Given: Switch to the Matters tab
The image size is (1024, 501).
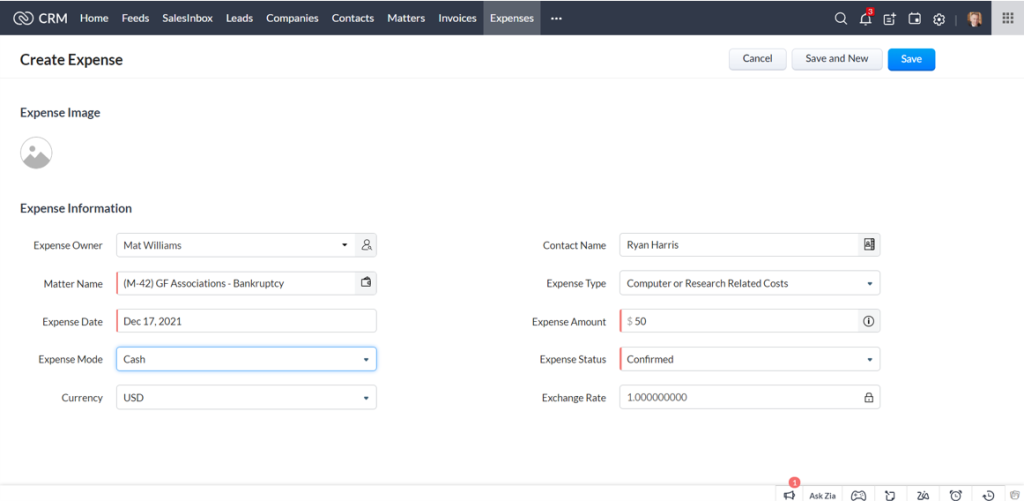Looking at the screenshot, I should click(x=406, y=18).
